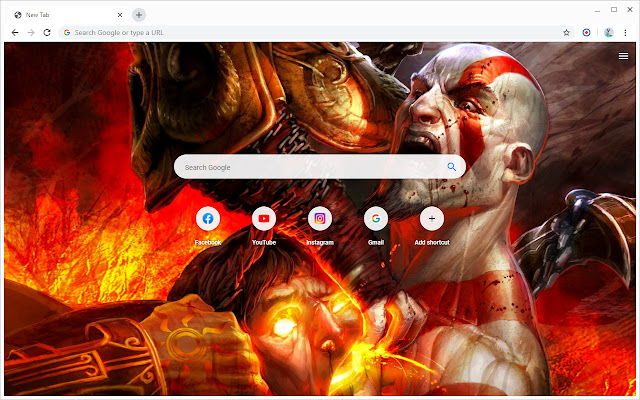
Task: Click the Google logo in the address bar
Action: pyautogui.click(x=67, y=33)
